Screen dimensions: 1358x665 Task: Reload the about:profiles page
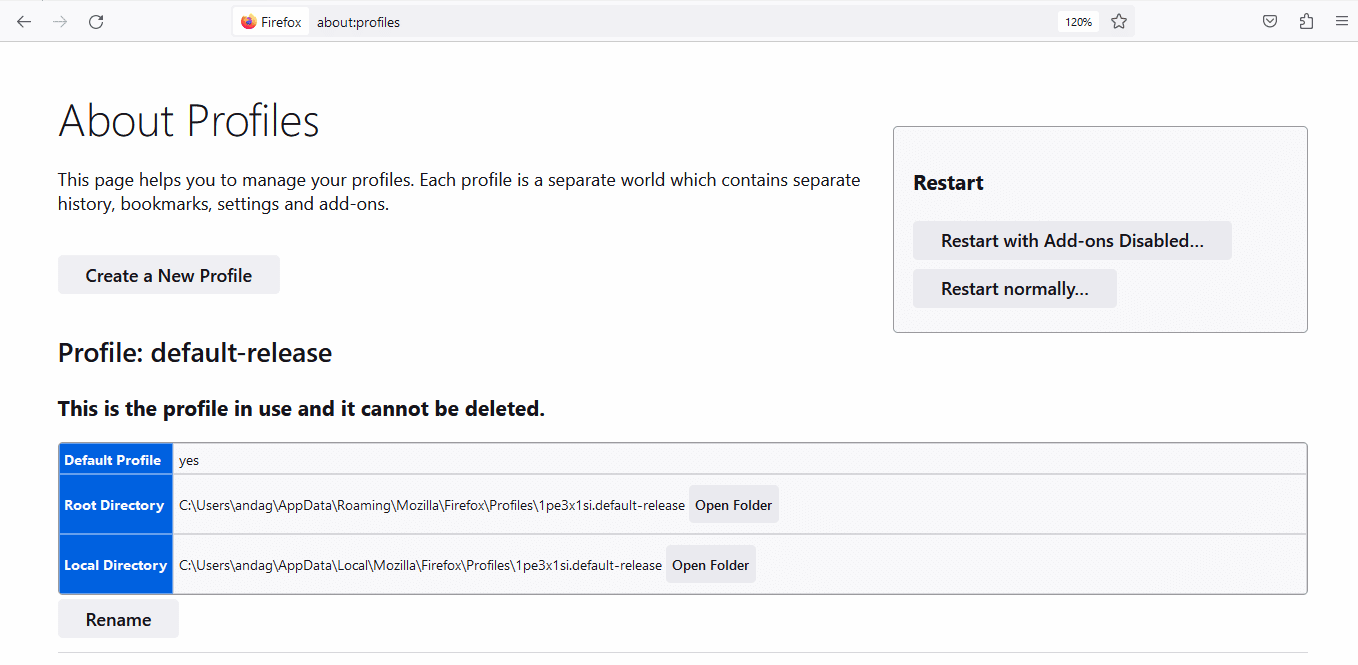point(96,20)
